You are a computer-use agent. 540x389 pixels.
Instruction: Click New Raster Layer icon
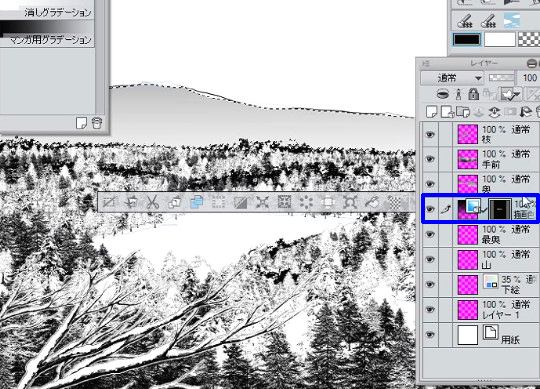point(431,112)
